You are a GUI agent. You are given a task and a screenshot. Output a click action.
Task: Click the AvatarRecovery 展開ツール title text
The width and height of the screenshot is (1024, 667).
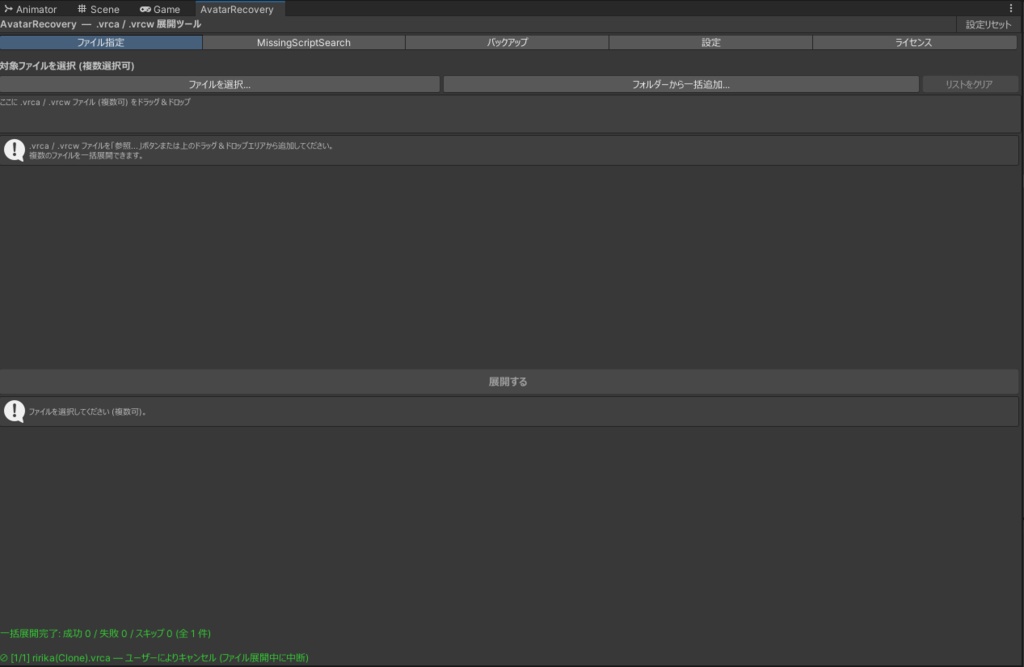(x=101, y=24)
